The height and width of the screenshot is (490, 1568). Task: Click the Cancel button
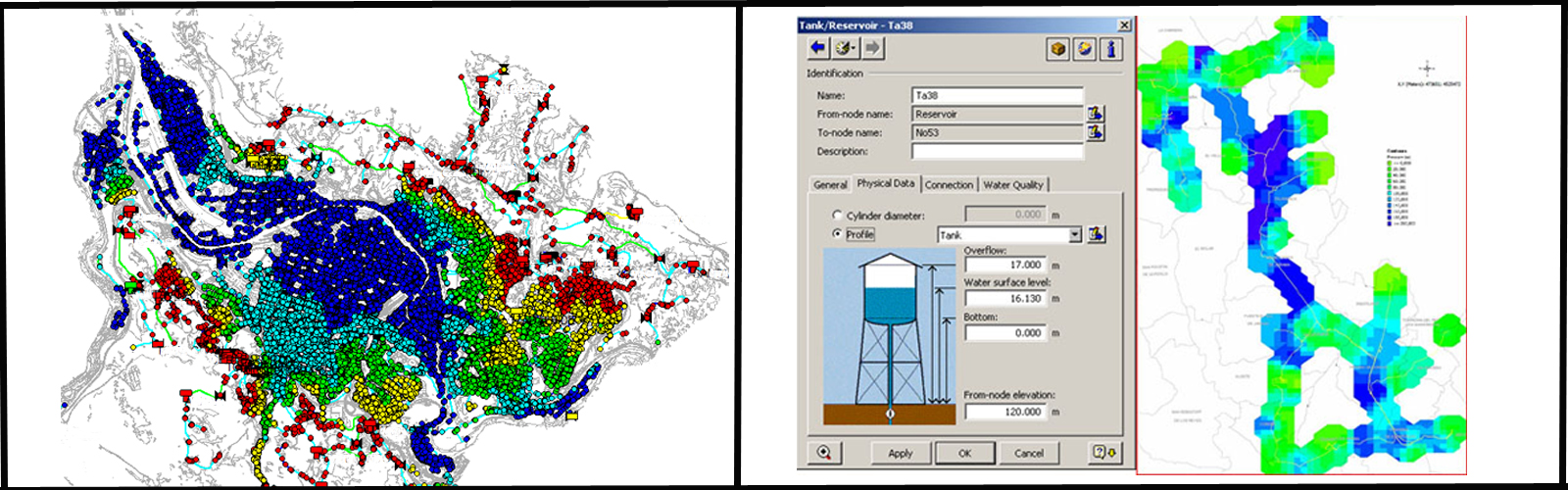[1028, 453]
